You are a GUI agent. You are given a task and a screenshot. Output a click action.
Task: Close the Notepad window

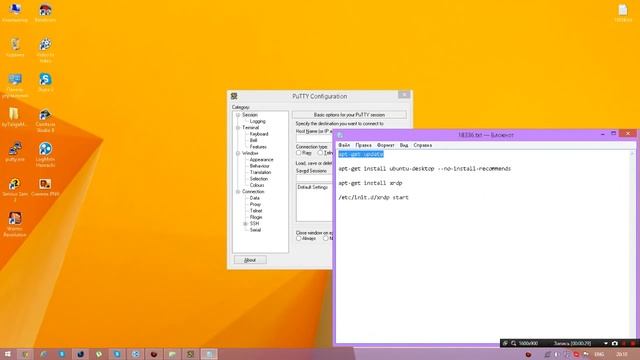click(x=628, y=133)
